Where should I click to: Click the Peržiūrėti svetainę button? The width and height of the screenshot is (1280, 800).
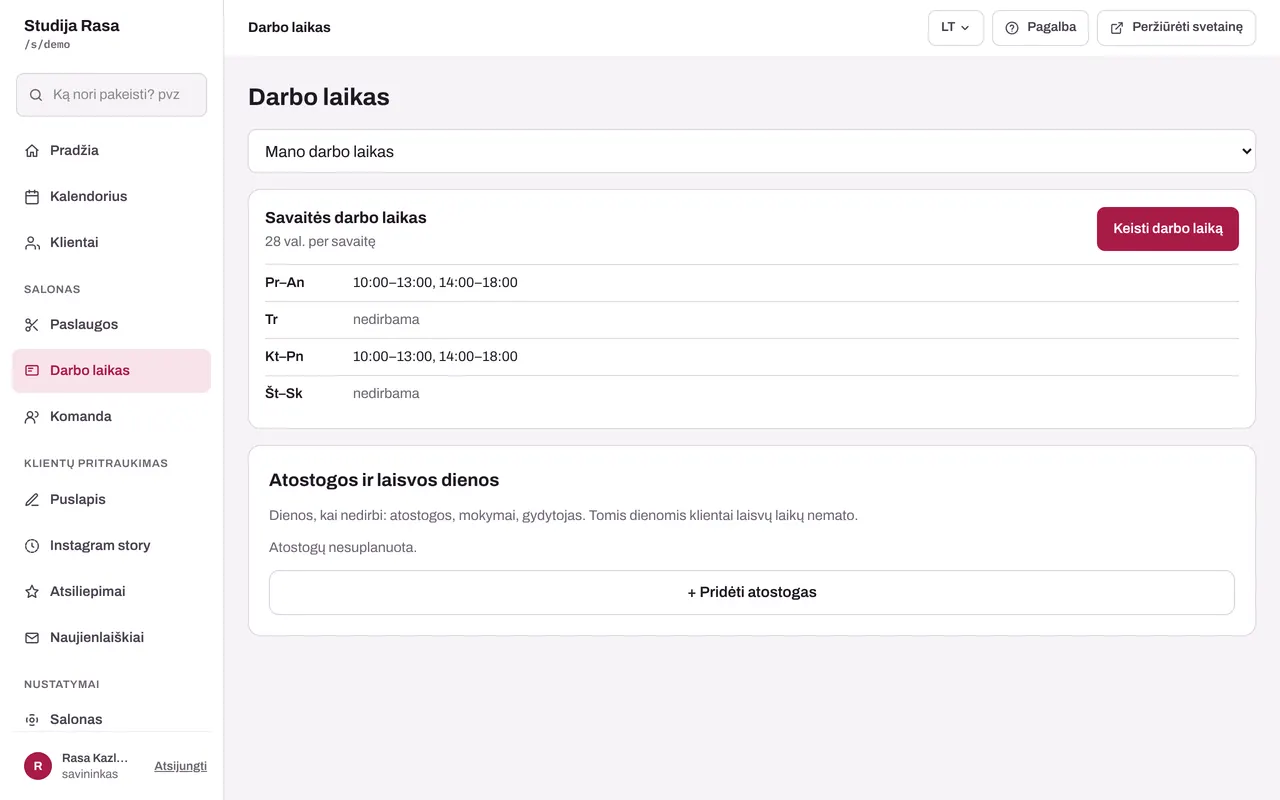[1176, 28]
